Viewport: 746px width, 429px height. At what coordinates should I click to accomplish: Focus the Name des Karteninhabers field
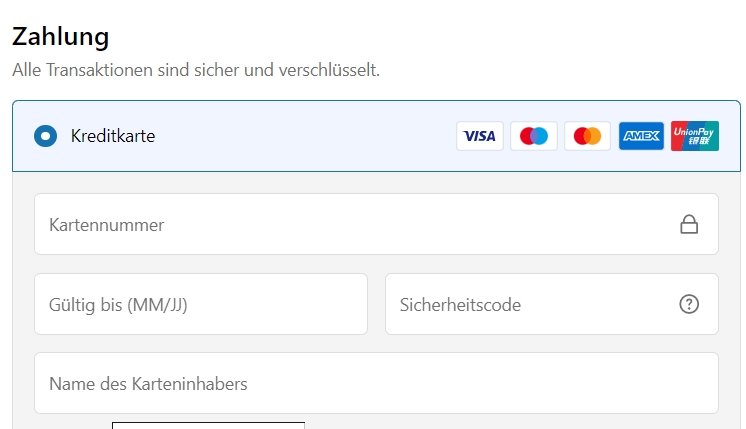(376, 383)
